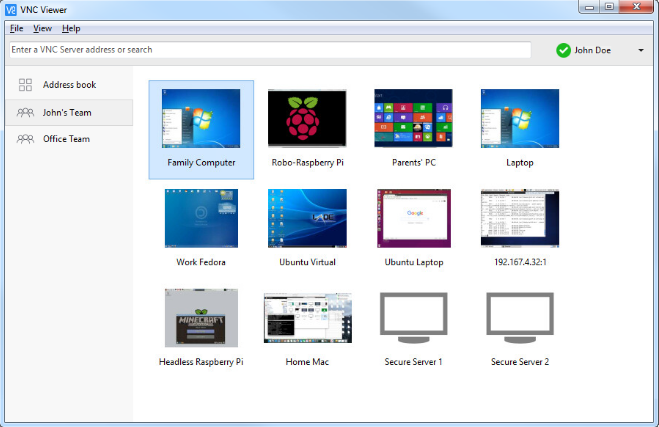The image size is (659, 427).
Task: Expand the John Doe account dropdown arrow
Action: pos(641,50)
